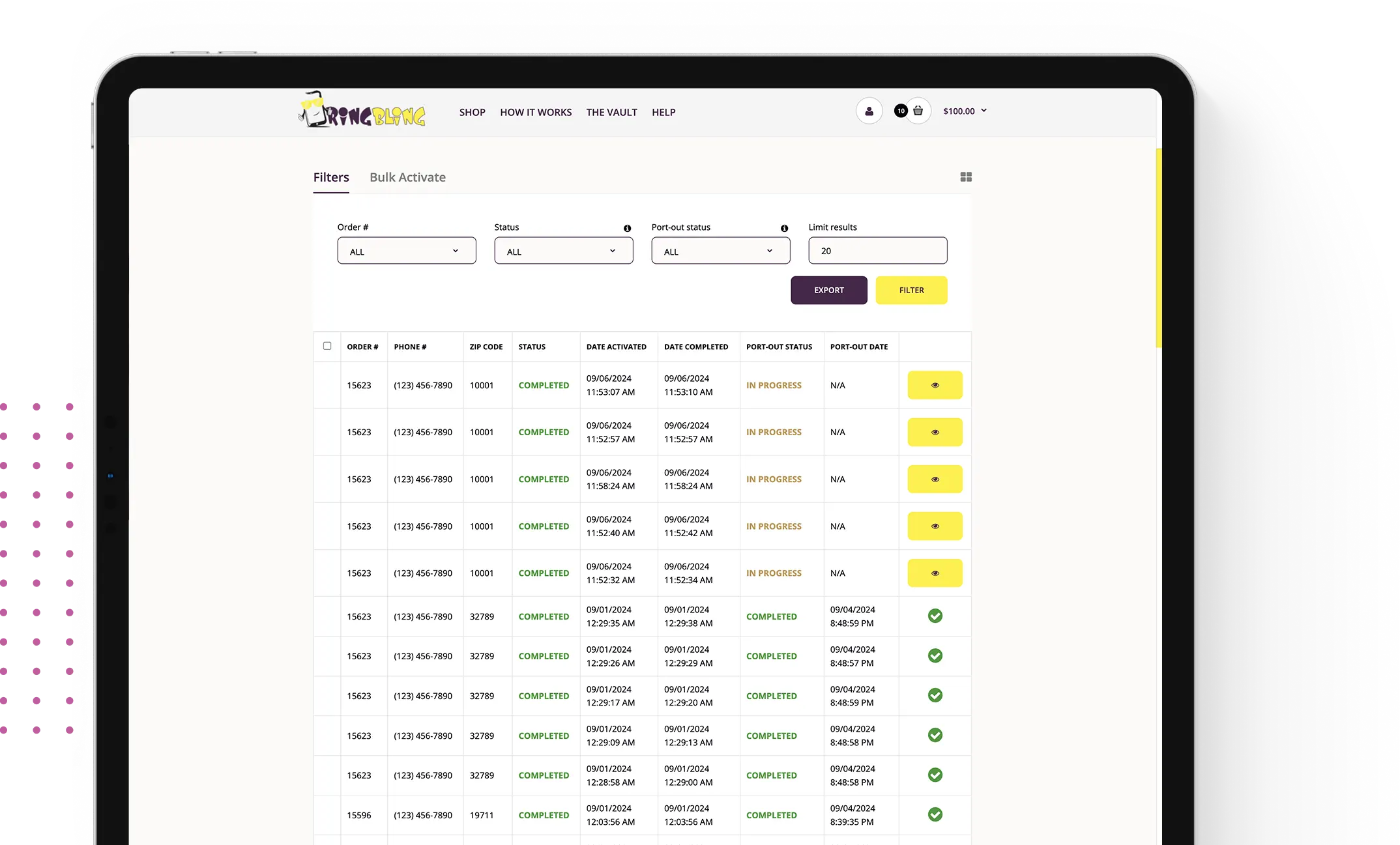Click completed checkmark icon on order 15596

pos(935,814)
